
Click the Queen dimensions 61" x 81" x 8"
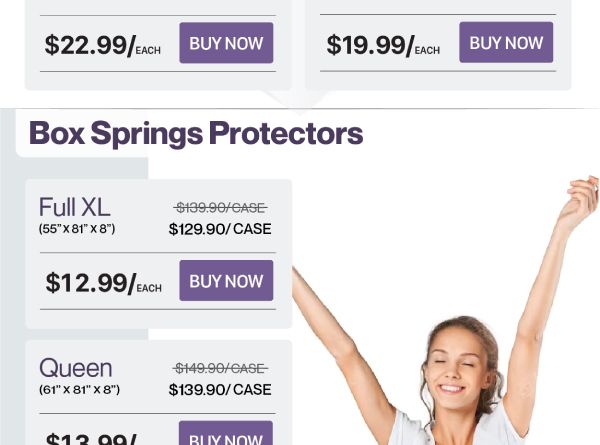click(x=79, y=389)
